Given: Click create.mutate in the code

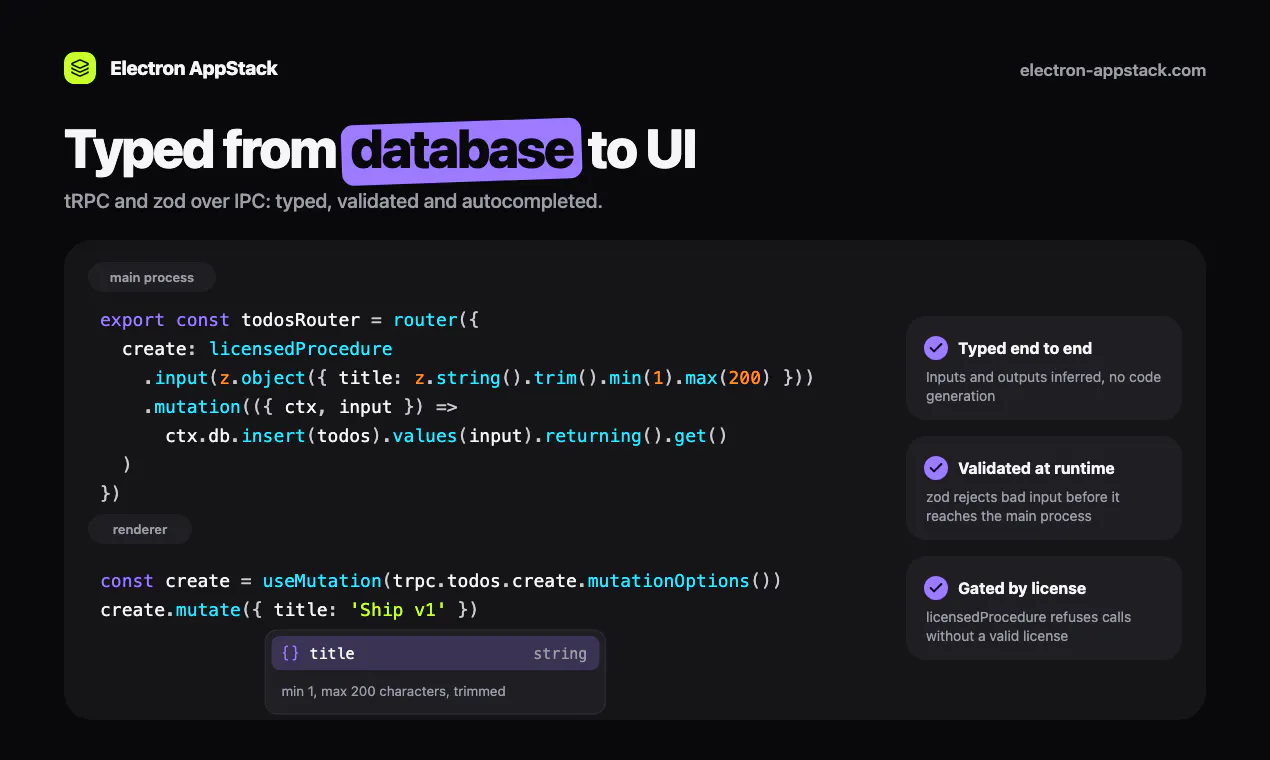Looking at the screenshot, I should 171,610.
